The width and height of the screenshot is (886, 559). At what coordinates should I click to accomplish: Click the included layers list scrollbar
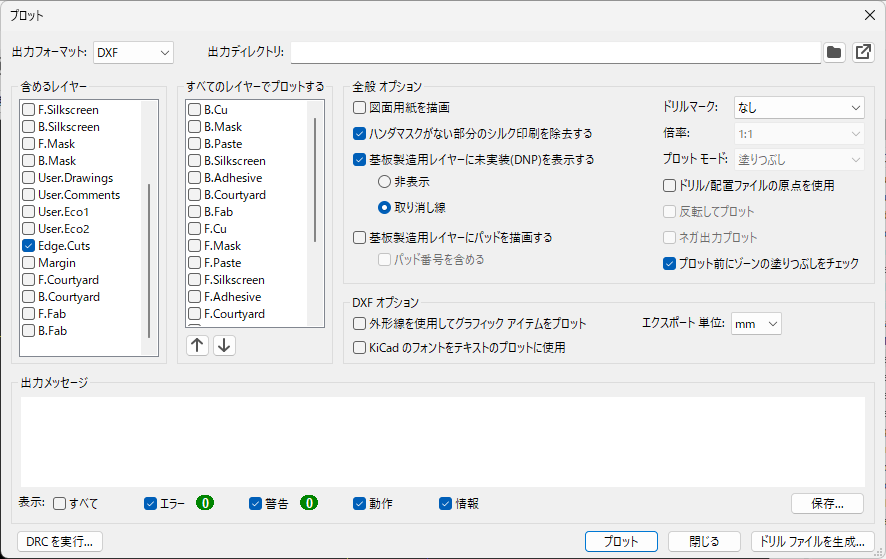pos(149,260)
